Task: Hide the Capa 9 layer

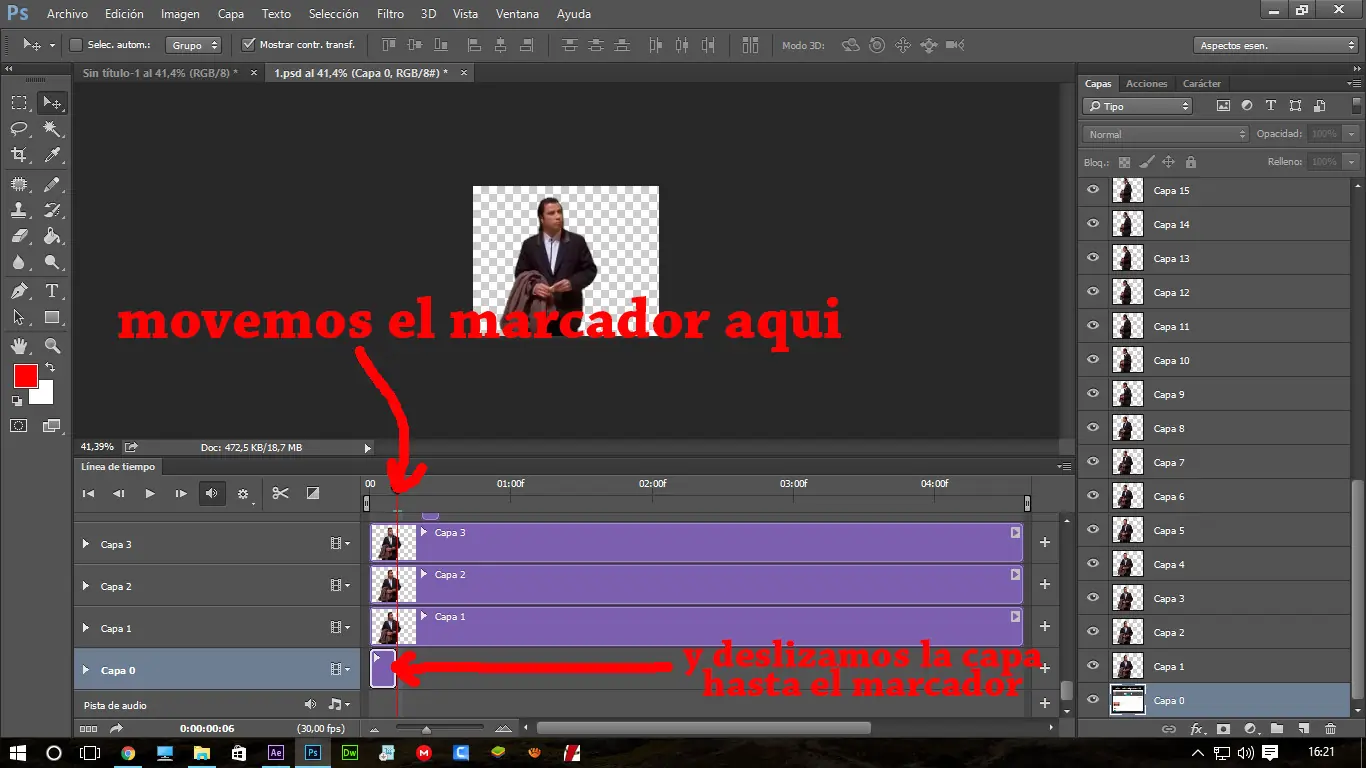Action: click(x=1093, y=394)
